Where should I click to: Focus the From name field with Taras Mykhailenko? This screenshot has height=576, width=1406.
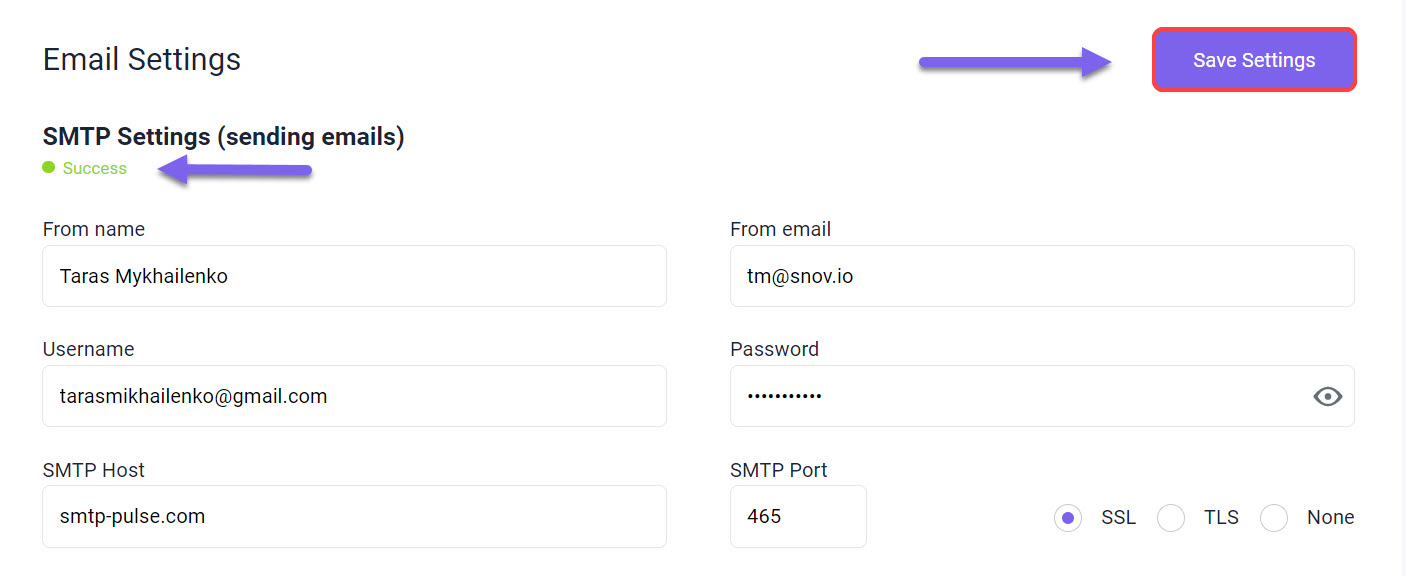pos(354,276)
